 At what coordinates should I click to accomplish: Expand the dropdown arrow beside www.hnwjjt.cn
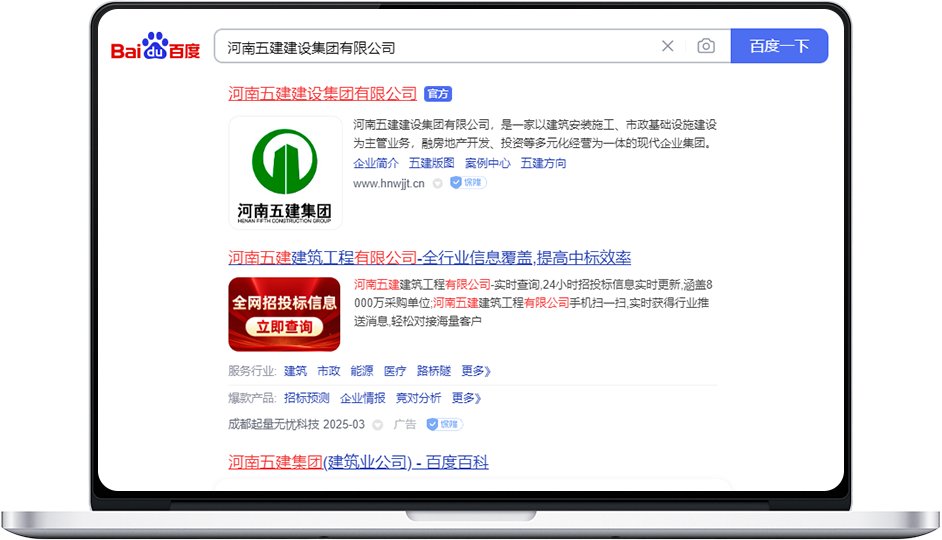[438, 184]
